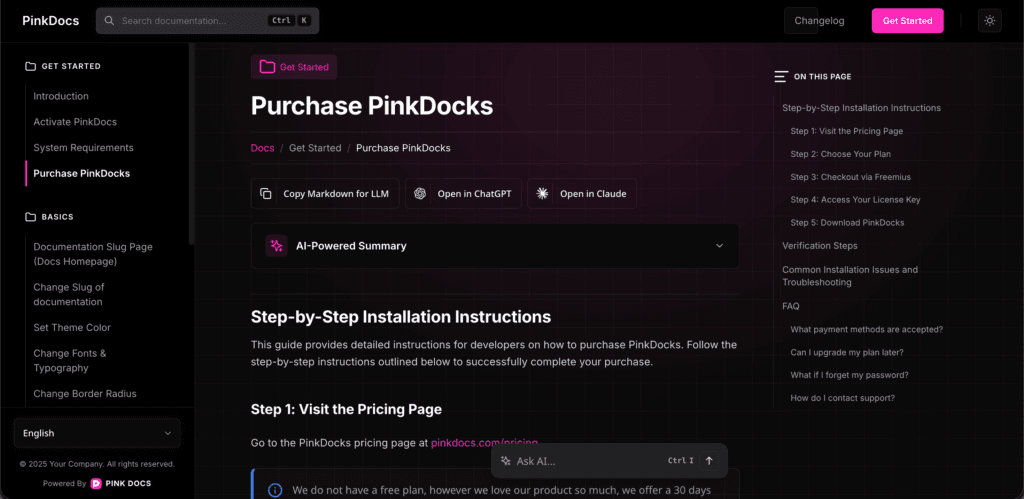The height and width of the screenshot is (499, 1024).
Task: Click the Pink Docs logo in footer
Action: (97, 483)
